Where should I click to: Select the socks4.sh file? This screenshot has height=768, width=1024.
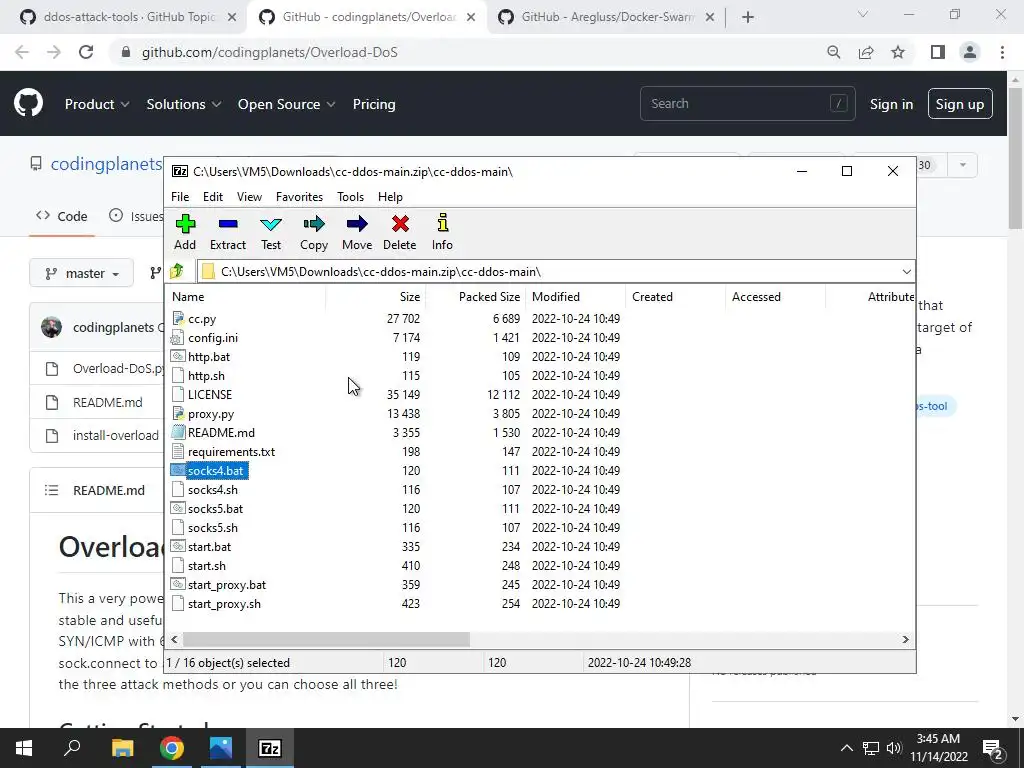click(212, 489)
